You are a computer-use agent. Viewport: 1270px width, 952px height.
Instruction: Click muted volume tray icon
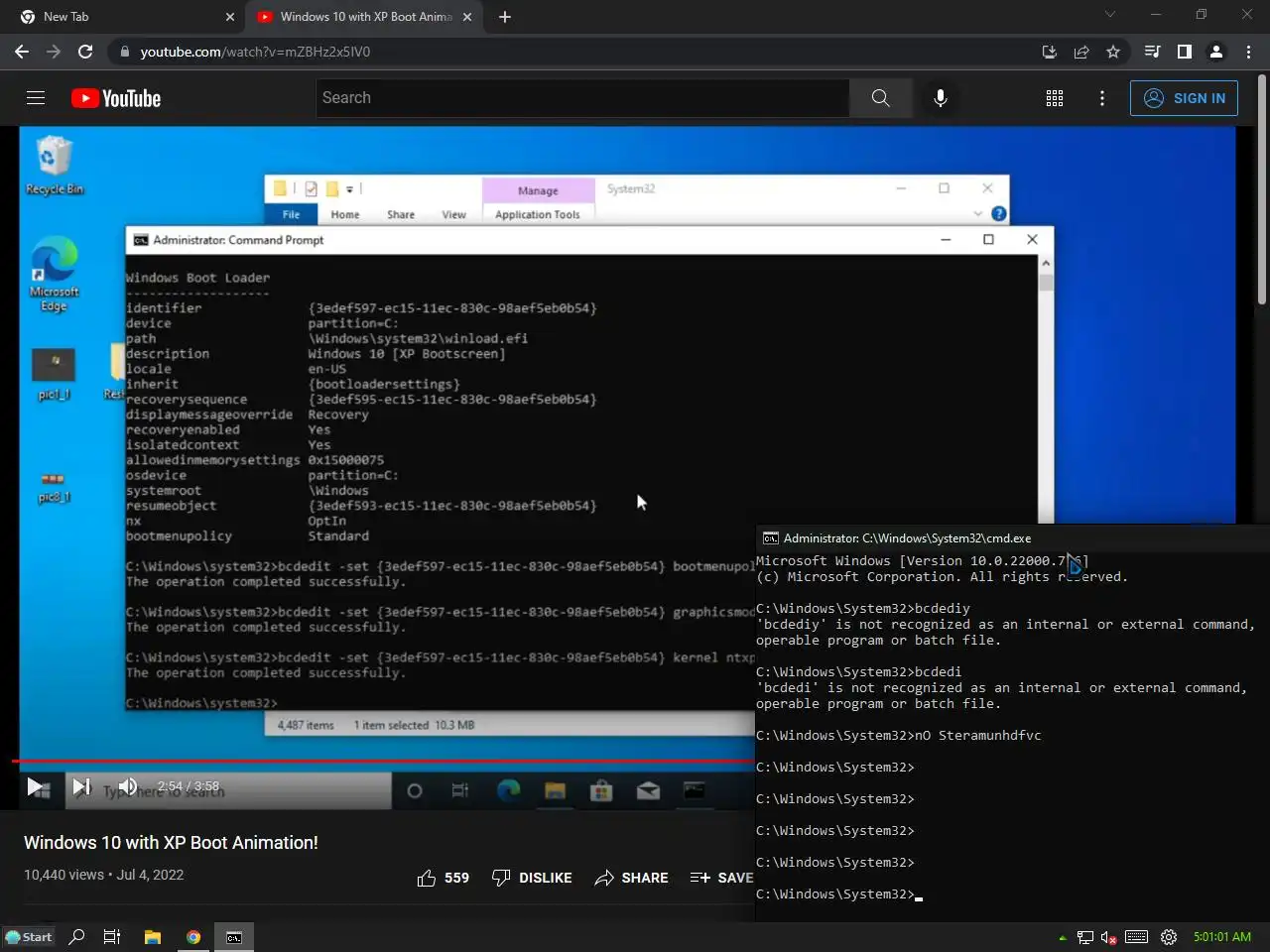tap(1109, 938)
